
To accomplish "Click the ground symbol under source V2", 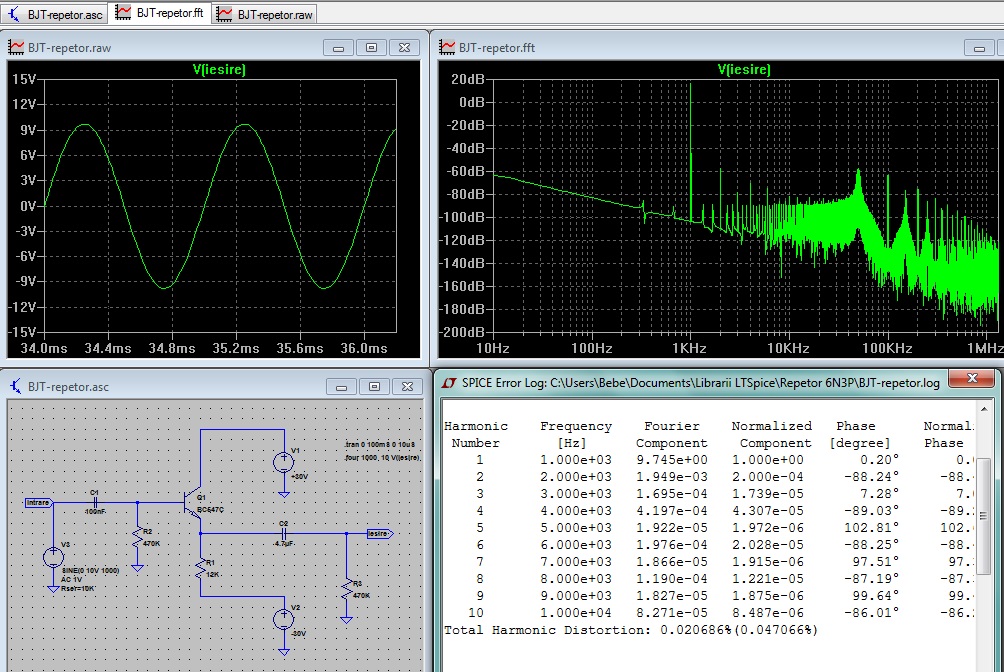I will (284, 652).
